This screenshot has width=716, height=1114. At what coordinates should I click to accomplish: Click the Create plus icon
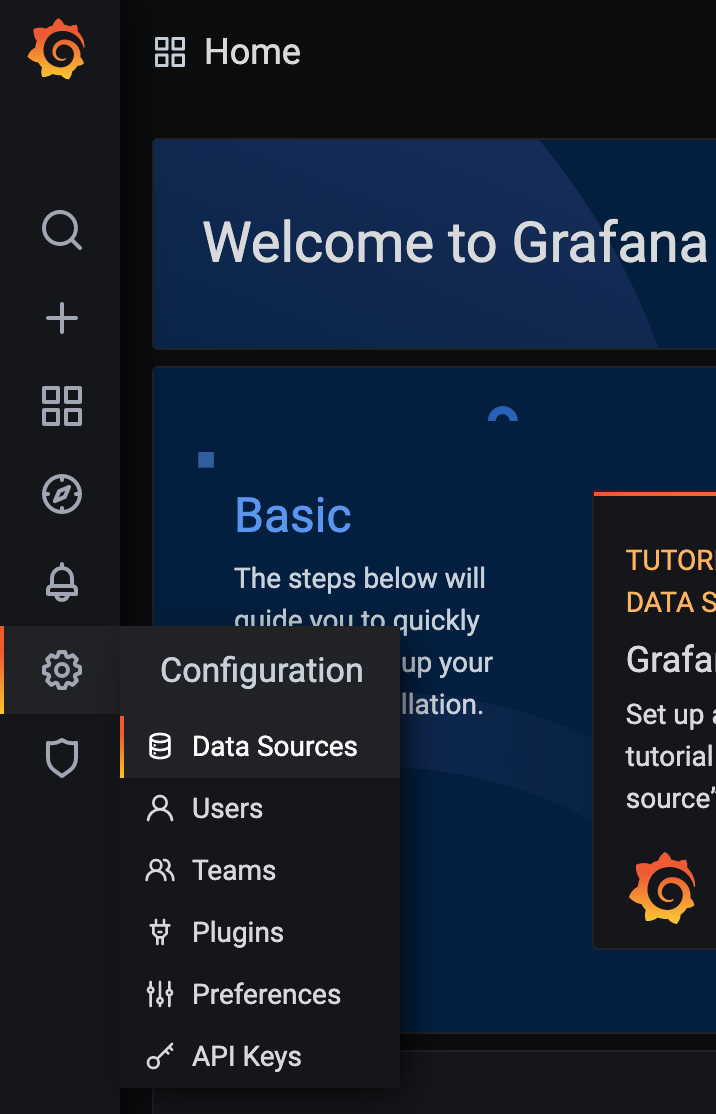62,318
